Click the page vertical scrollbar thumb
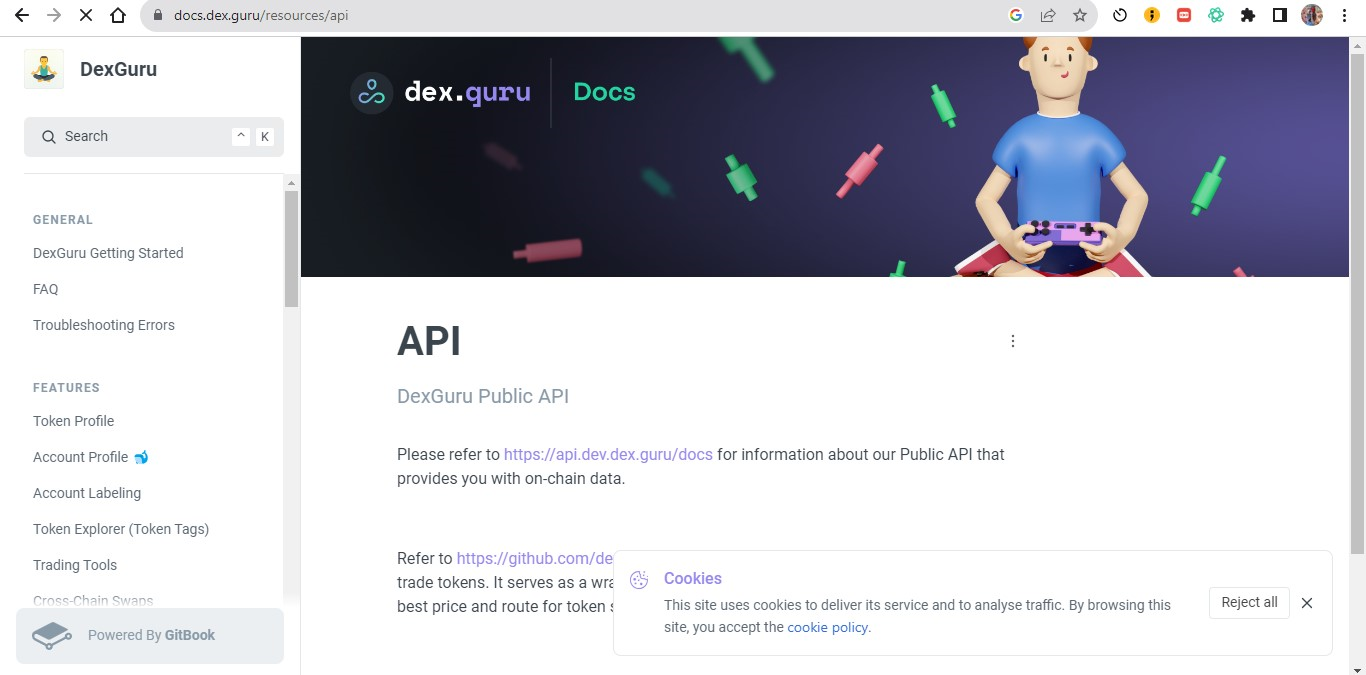1366x675 pixels. [x=1357, y=304]
